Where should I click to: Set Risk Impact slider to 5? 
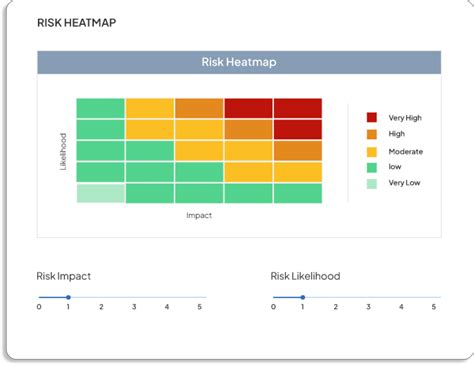coord(199,297)
